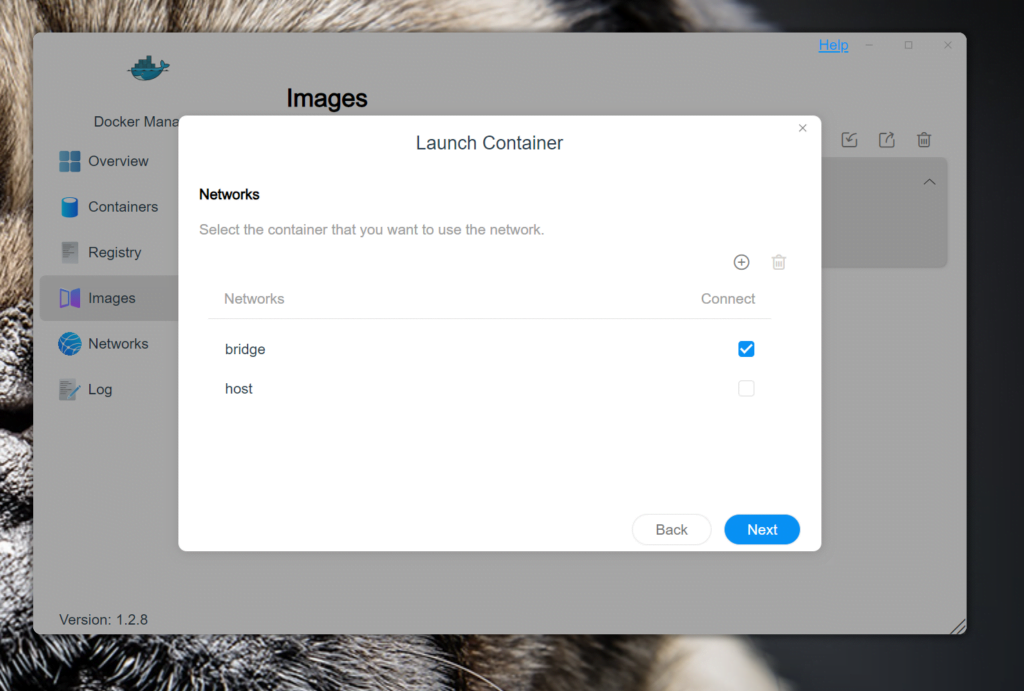The image size is (1024, 691).
Task: Open the Help link
Action: pyautogui.click(x=833, y=45)
